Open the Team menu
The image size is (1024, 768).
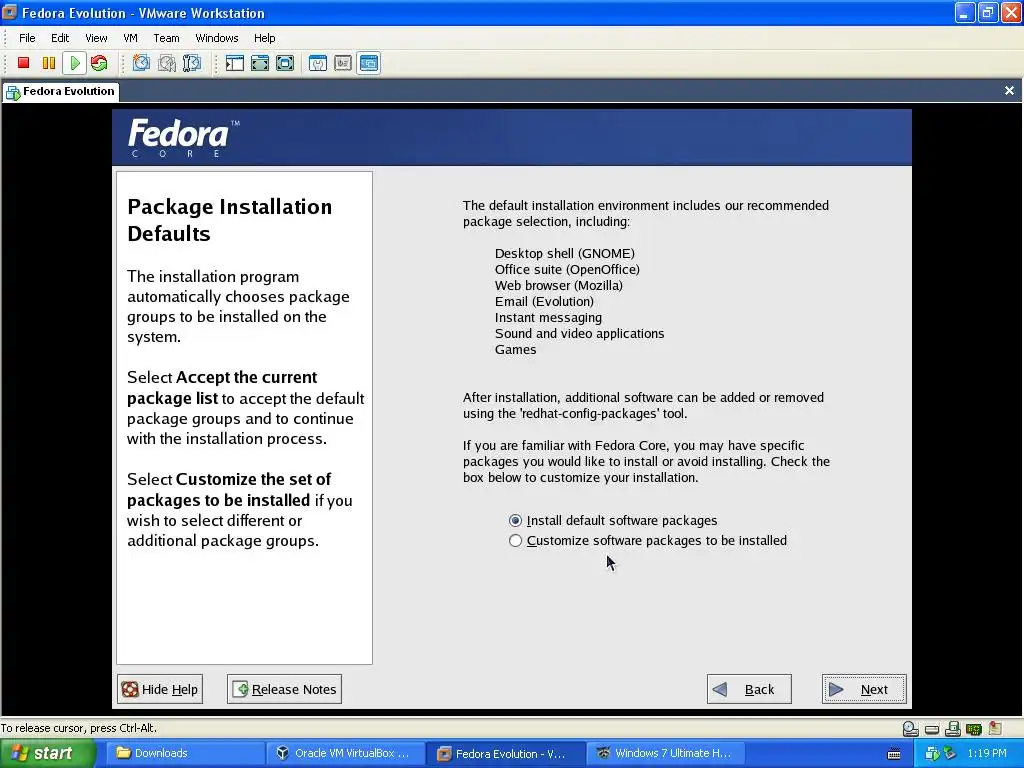[166, 38]
